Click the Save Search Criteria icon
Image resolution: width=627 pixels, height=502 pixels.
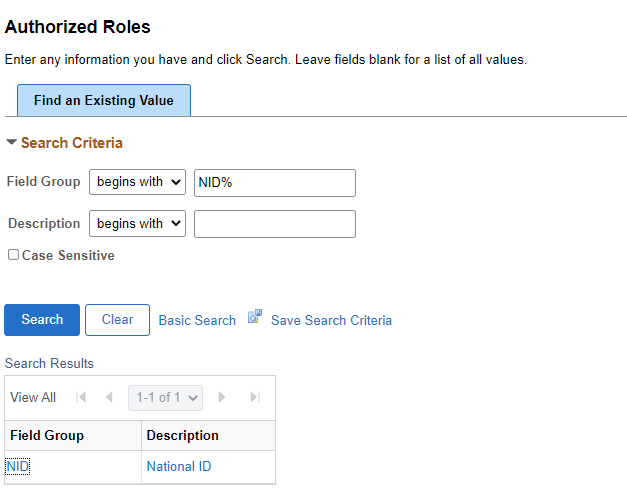(x=255, y=316)
